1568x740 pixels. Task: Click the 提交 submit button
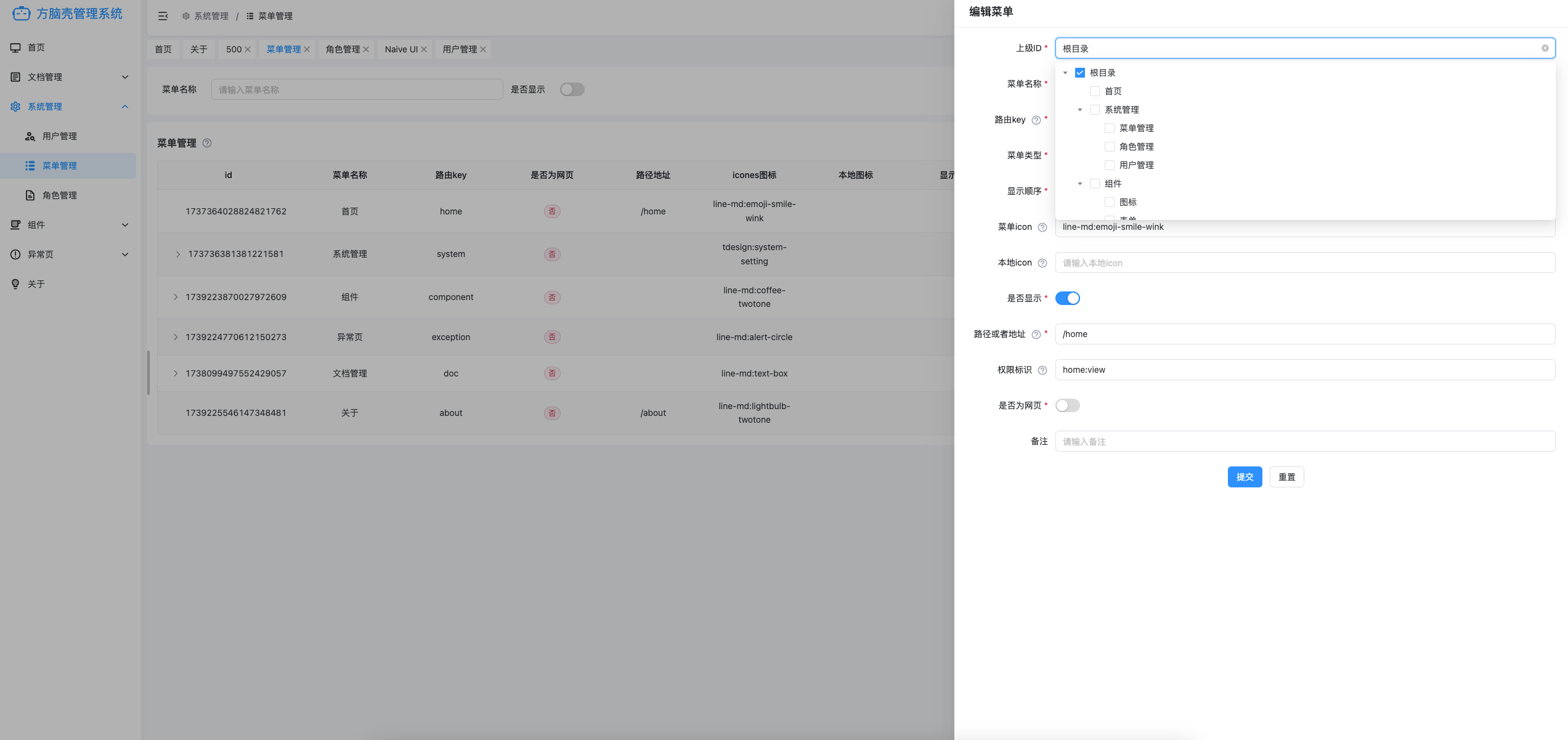(x=1244, y=477)
